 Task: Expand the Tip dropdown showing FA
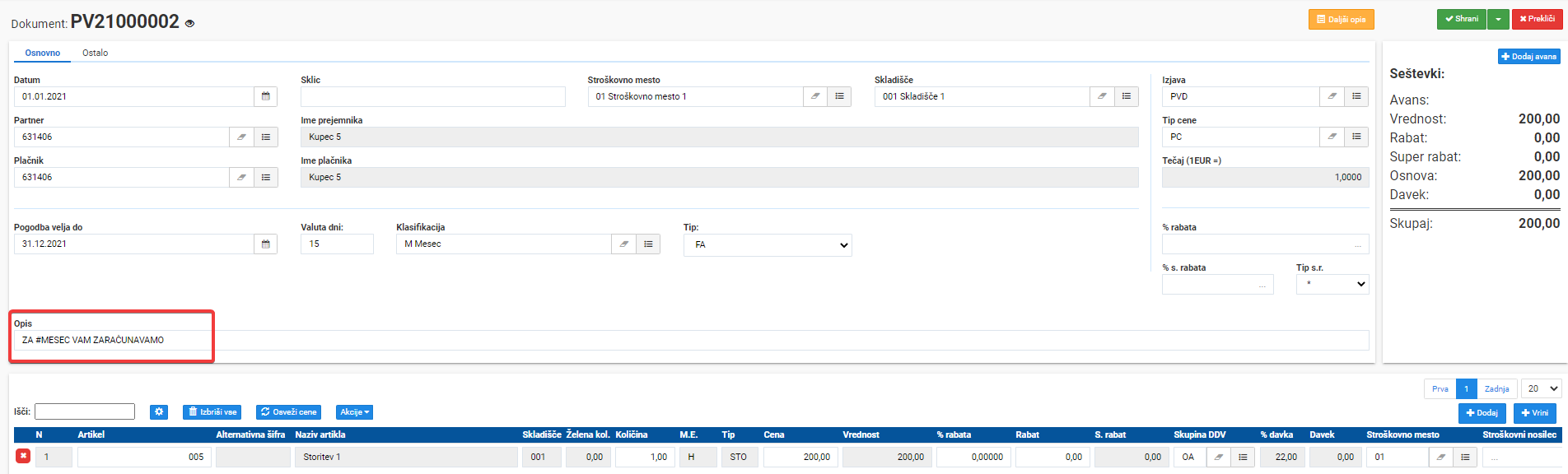click(x=768, y=245)
